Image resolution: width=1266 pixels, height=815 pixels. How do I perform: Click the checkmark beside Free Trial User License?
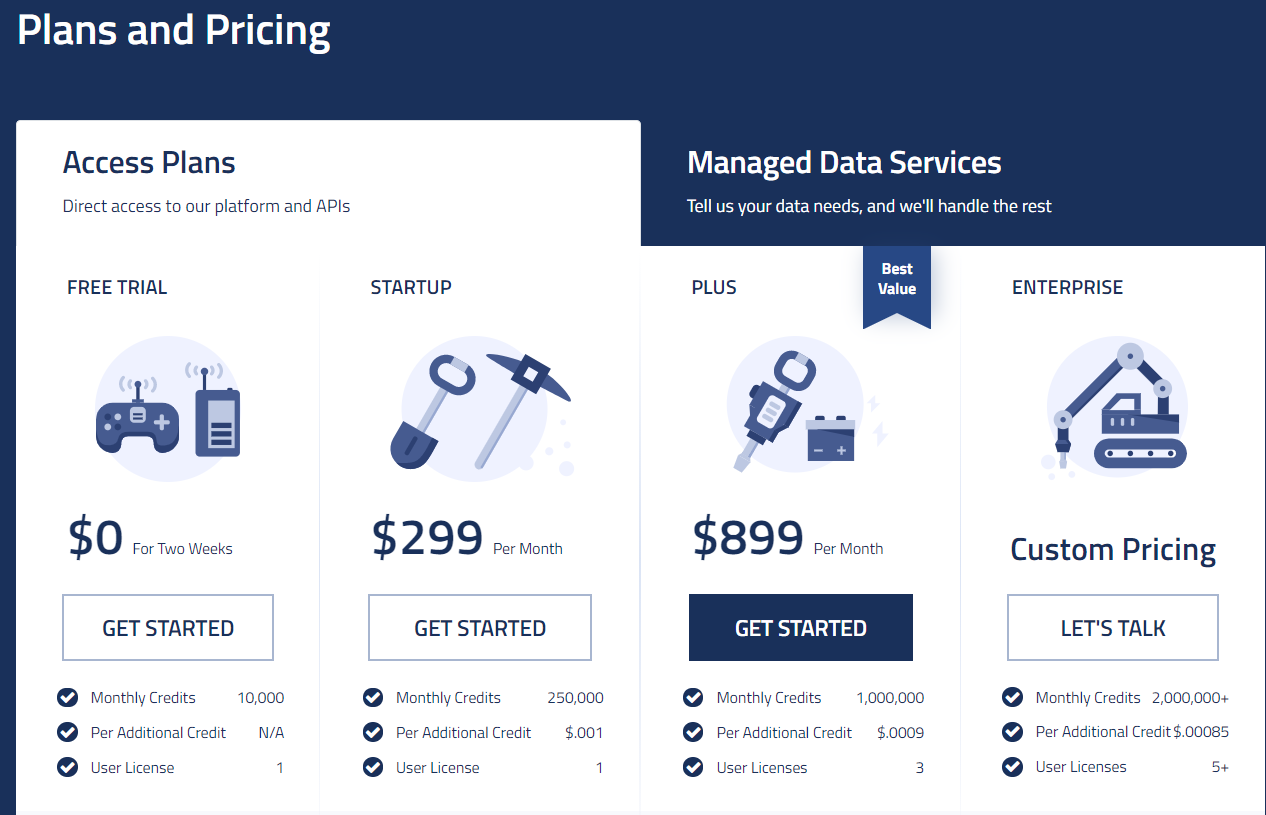coord(67,767)
